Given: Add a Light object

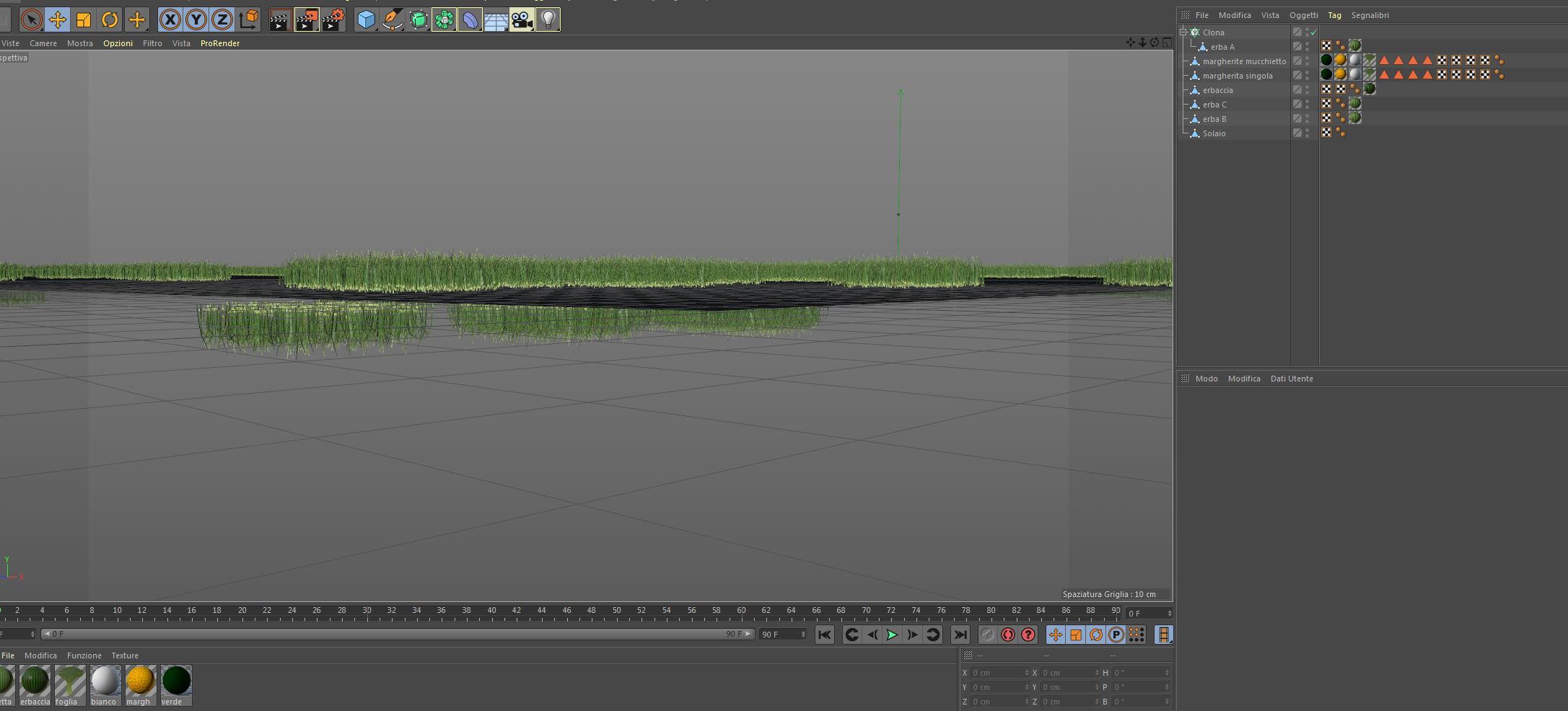Looking at the screenshot, I should [548, 19].
